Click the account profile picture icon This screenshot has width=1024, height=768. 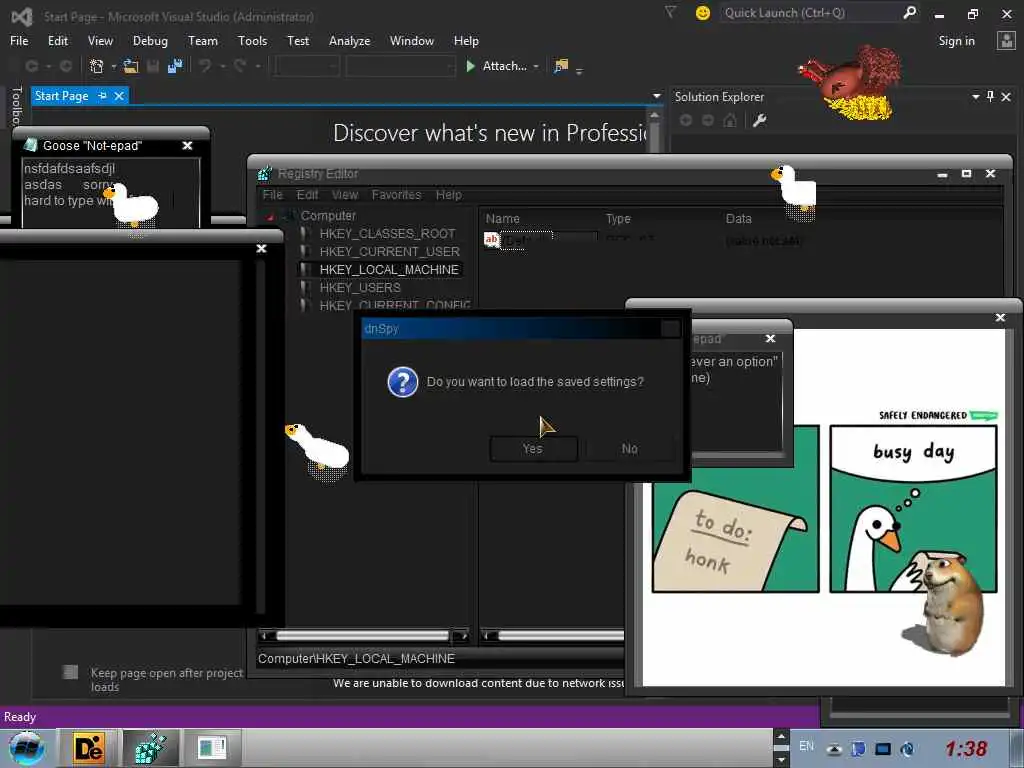coord(1006,40)
